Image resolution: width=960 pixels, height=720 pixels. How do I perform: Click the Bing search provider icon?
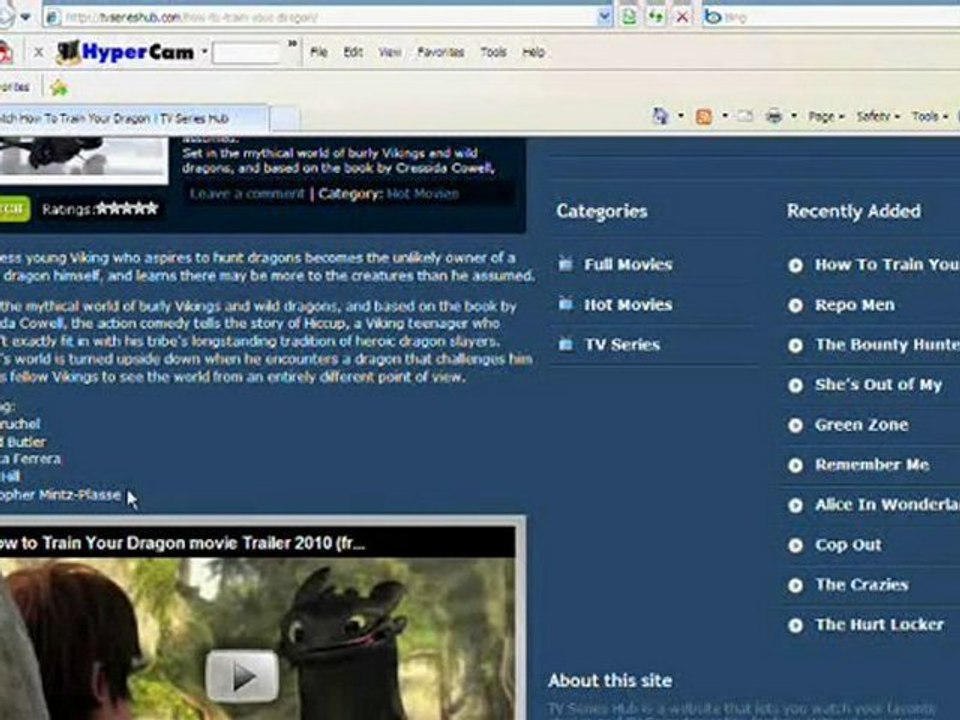click(713, 17)
